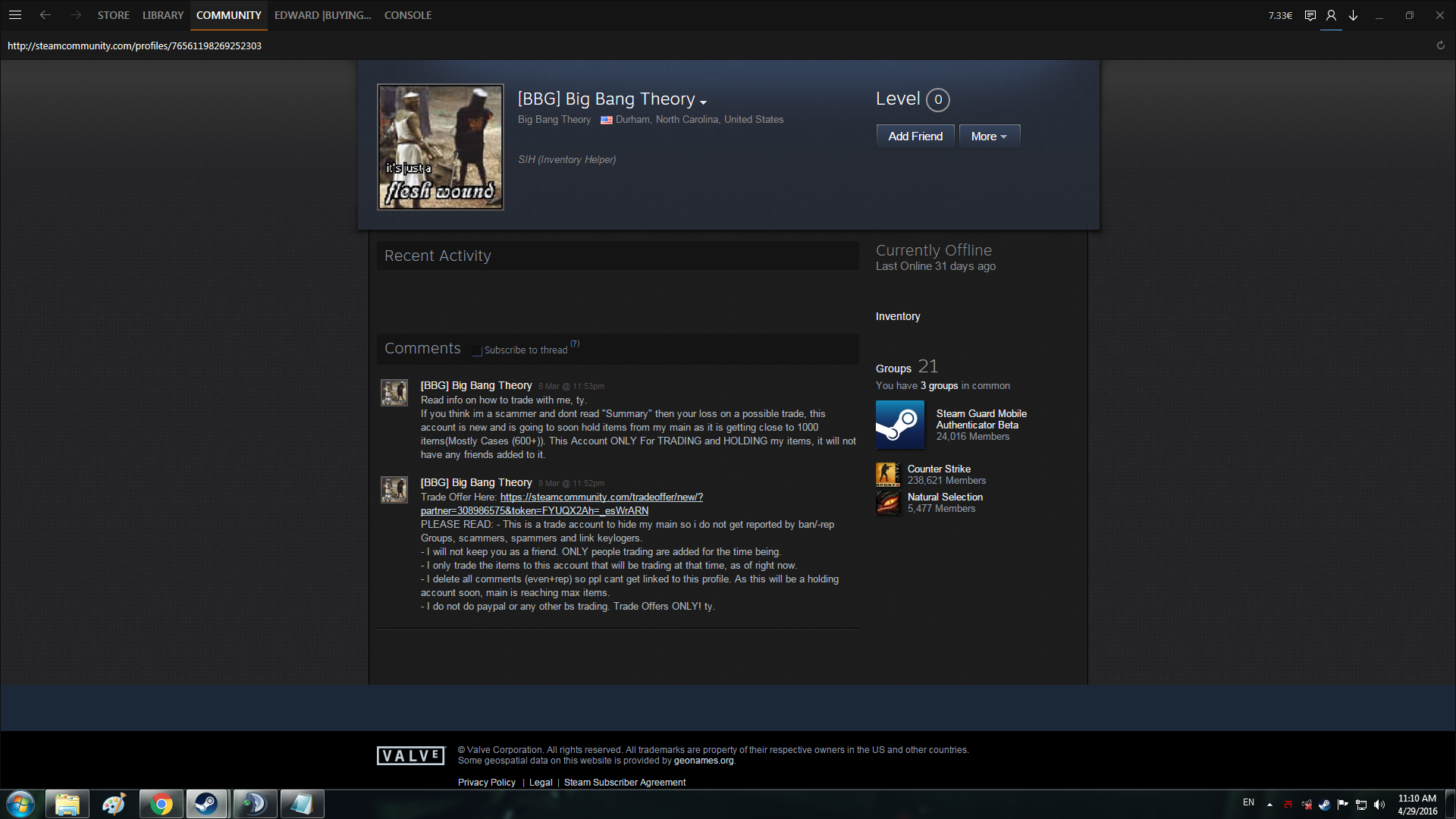The image size is (1456, 819).
Task: Open the Counter Strike group icon
Action: tap(887, 475)
